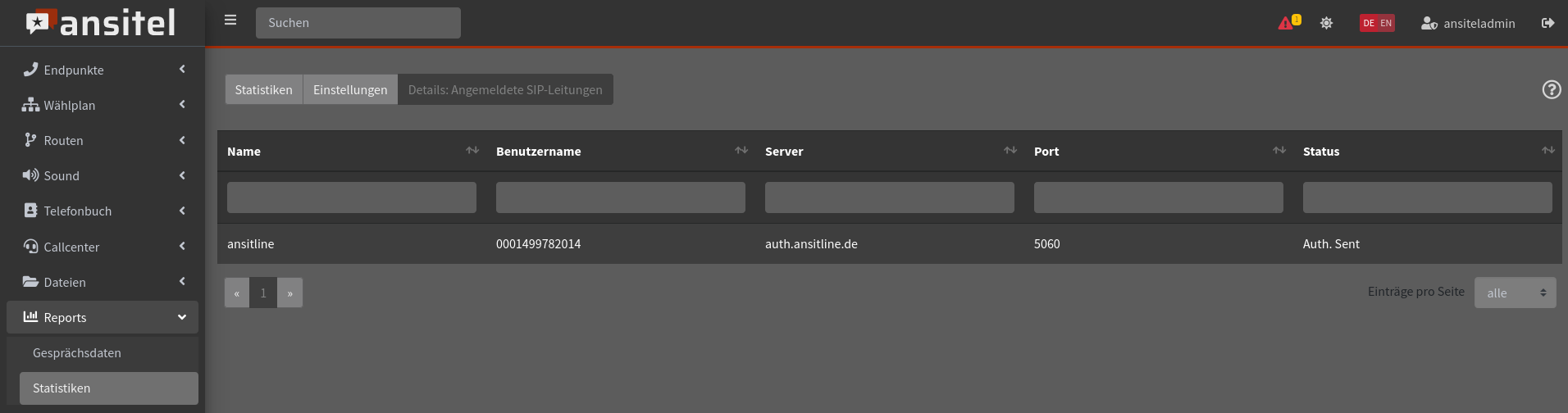Viewport: 1568px width, 413px height.
Task: Click the hamburger menu icon
Action: click(230, 20)
